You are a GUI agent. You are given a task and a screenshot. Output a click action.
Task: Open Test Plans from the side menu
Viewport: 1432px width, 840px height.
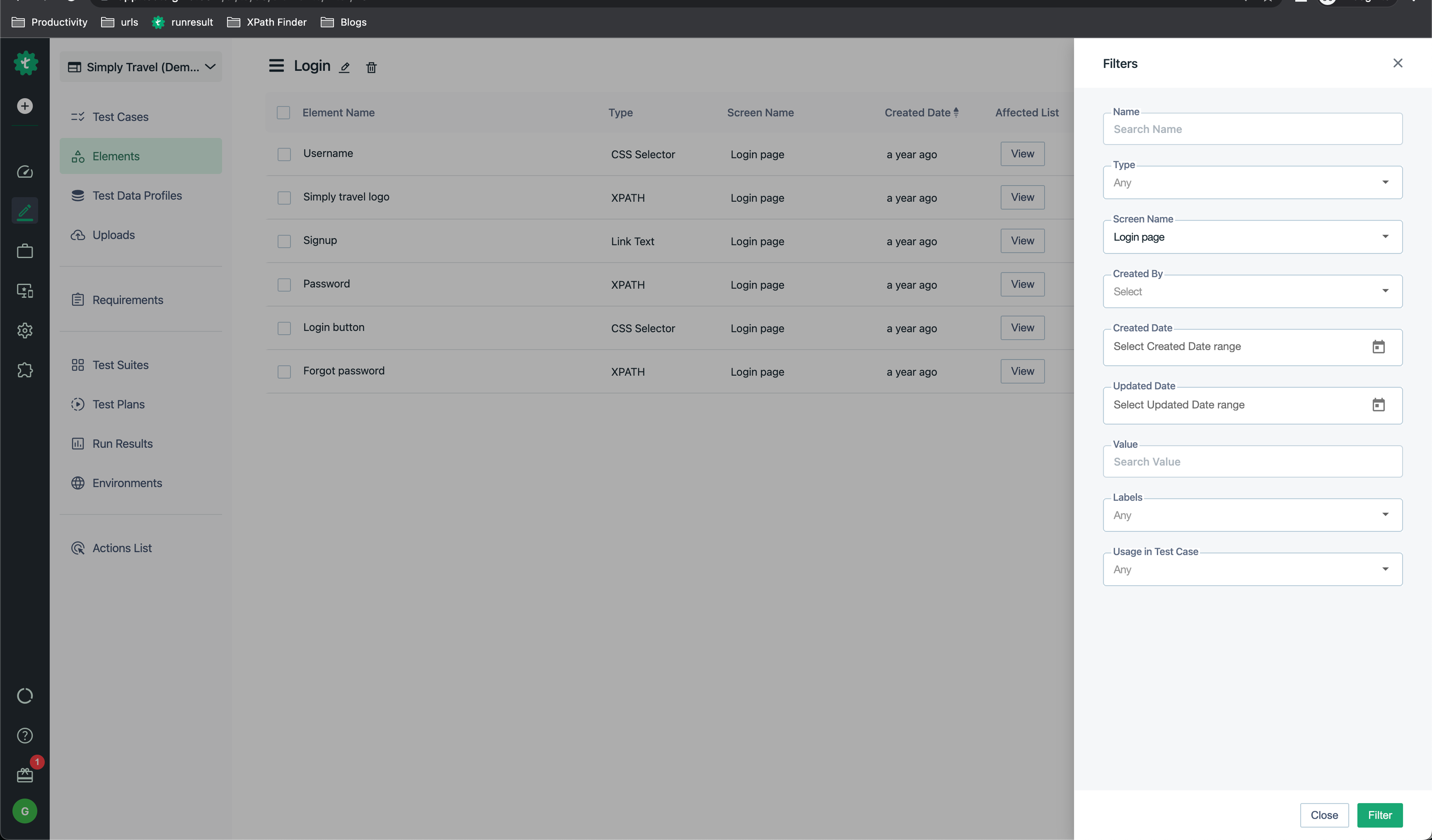point(118,405)
